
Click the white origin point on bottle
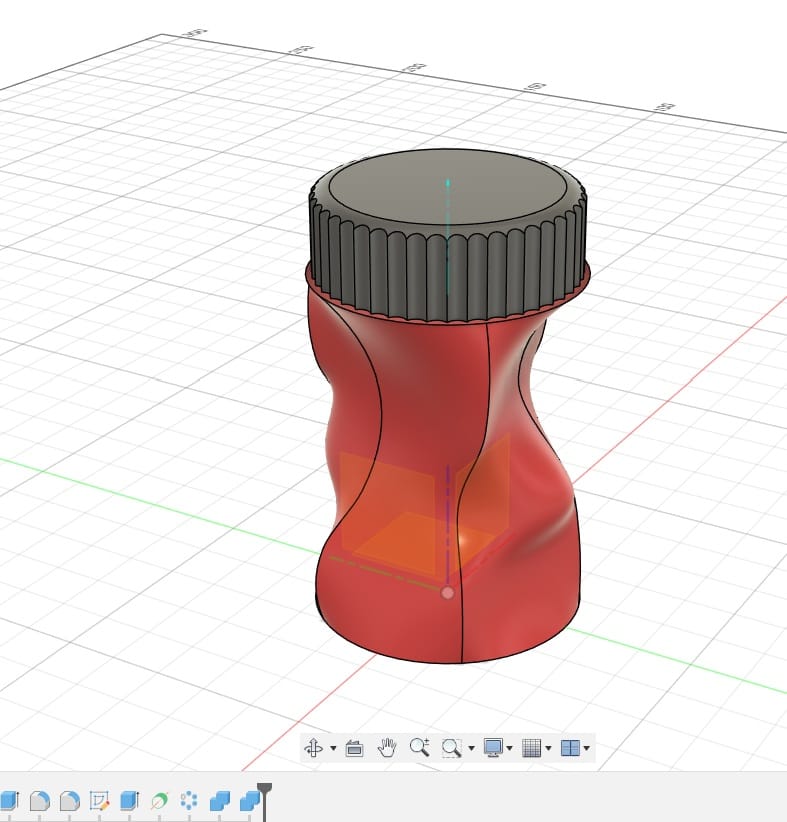447,593
